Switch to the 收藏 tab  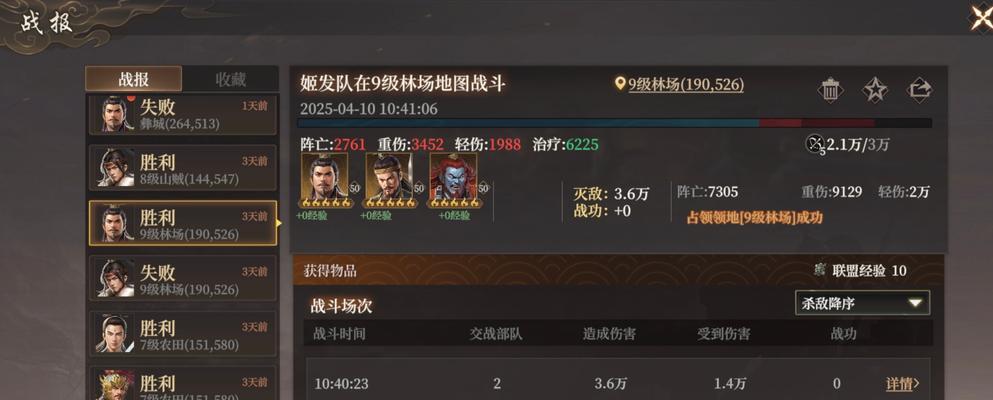pyautogui.click(x=231, y=79)
